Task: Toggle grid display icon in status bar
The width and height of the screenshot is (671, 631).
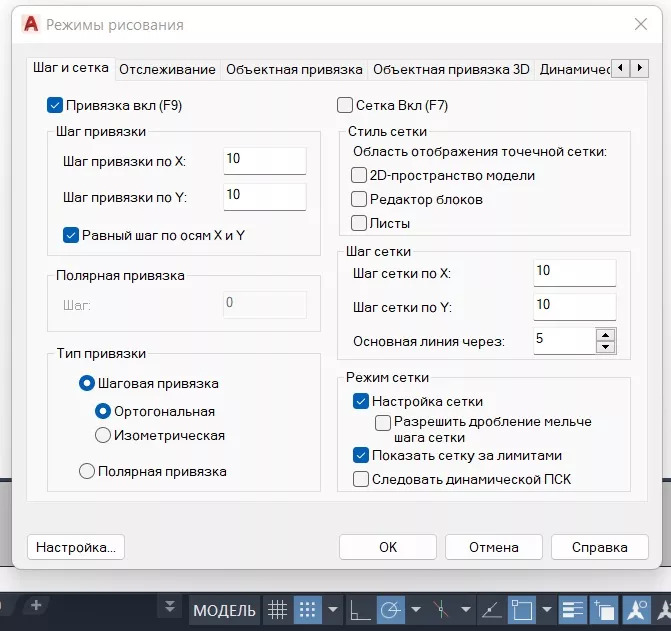Action: coord(278,609)
